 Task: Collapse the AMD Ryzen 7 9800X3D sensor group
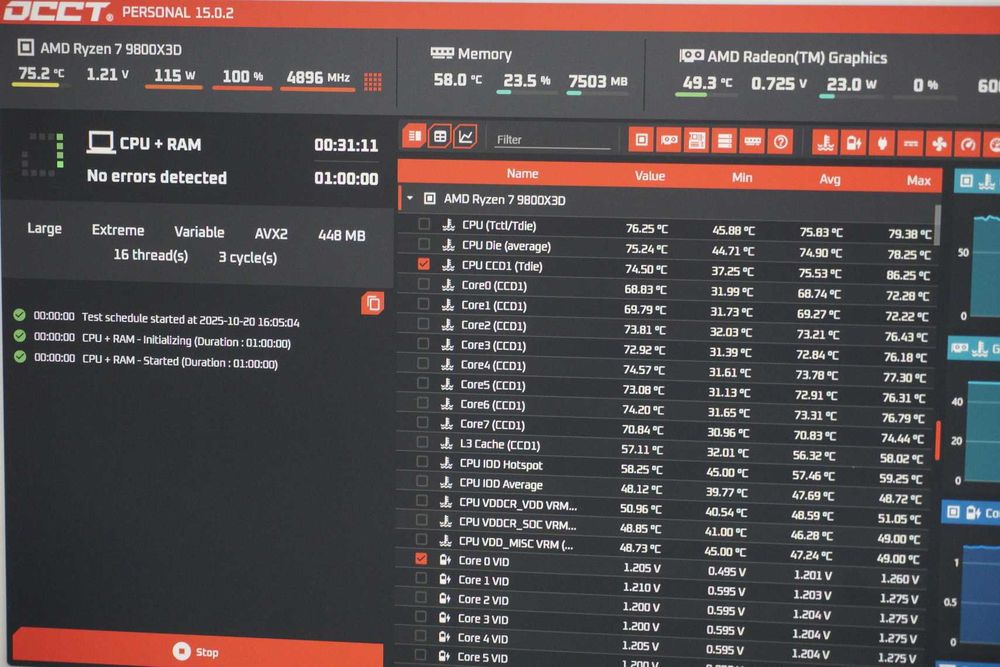tap(410, 198)
